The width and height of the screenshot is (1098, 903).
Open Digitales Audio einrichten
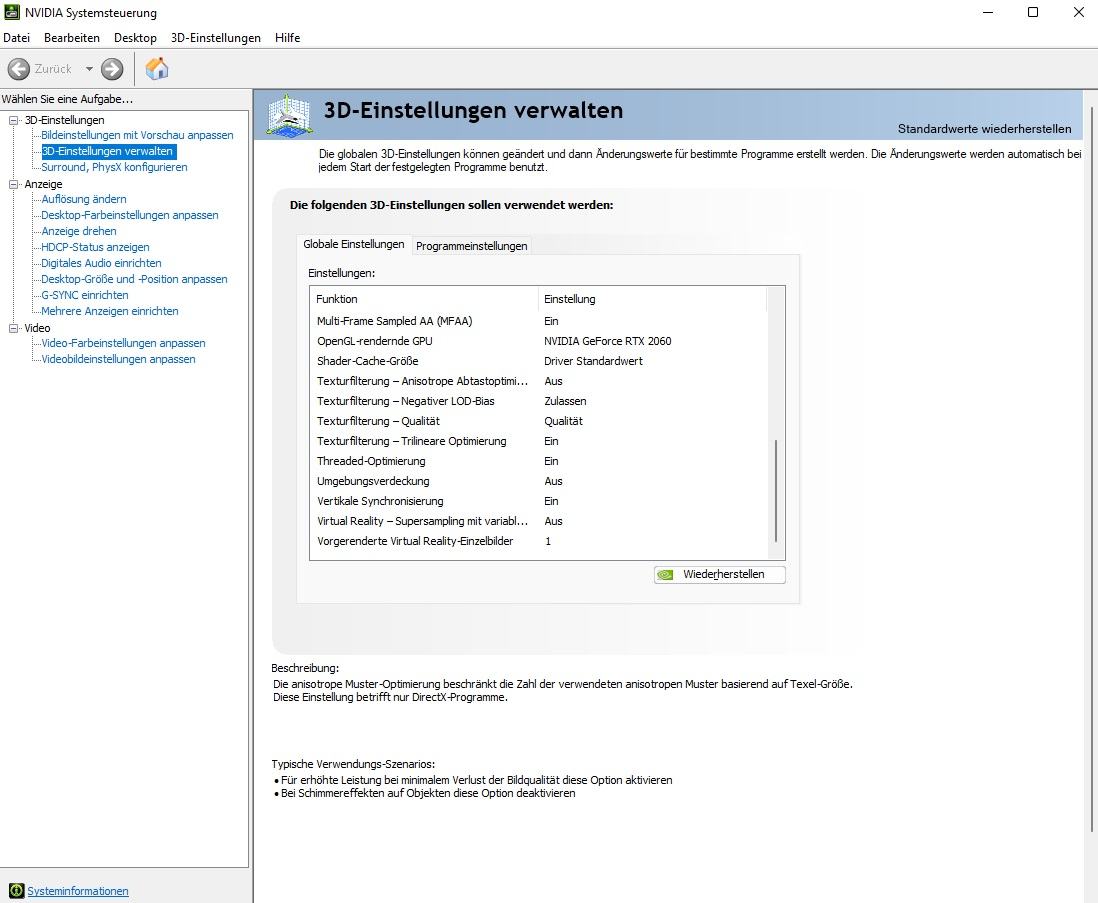point(102,263)
